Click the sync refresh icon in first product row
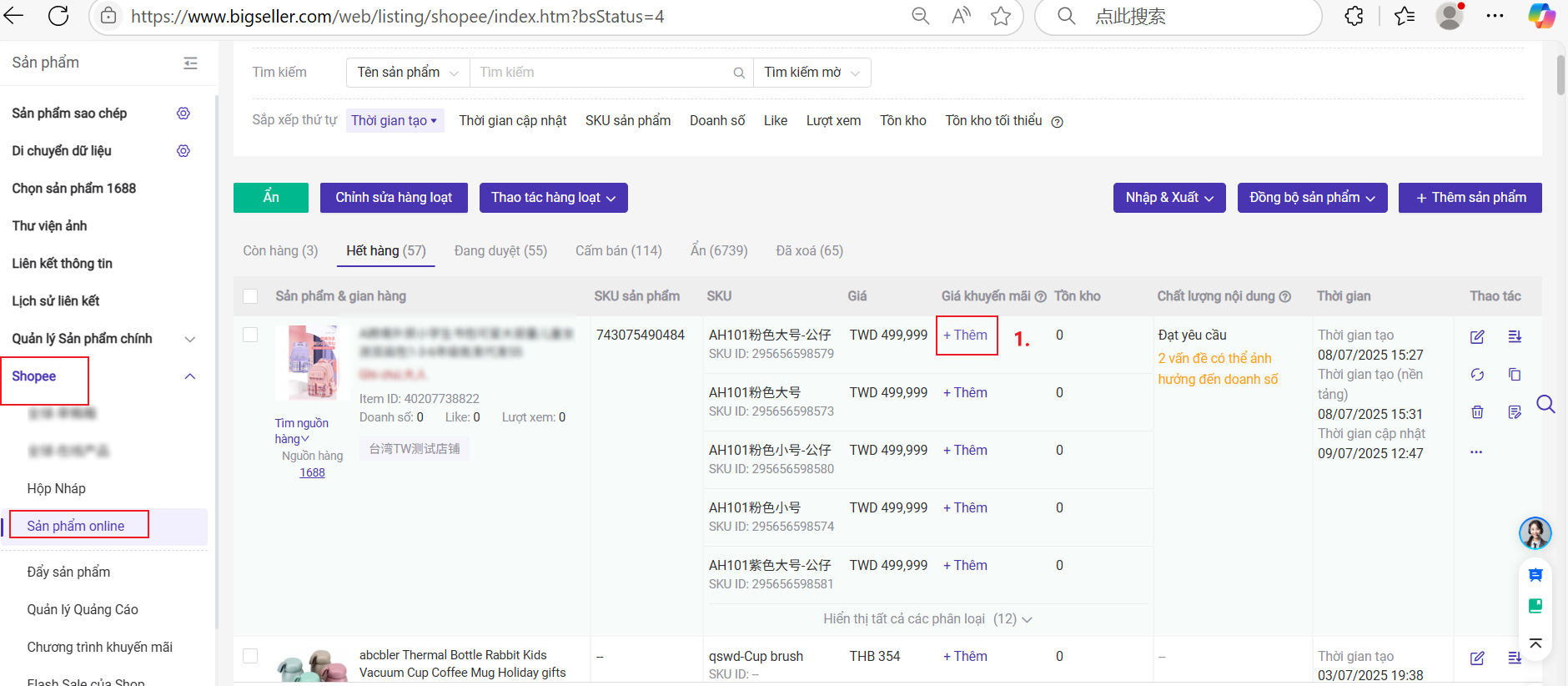1568x686 pixels. click(1477, 375)
